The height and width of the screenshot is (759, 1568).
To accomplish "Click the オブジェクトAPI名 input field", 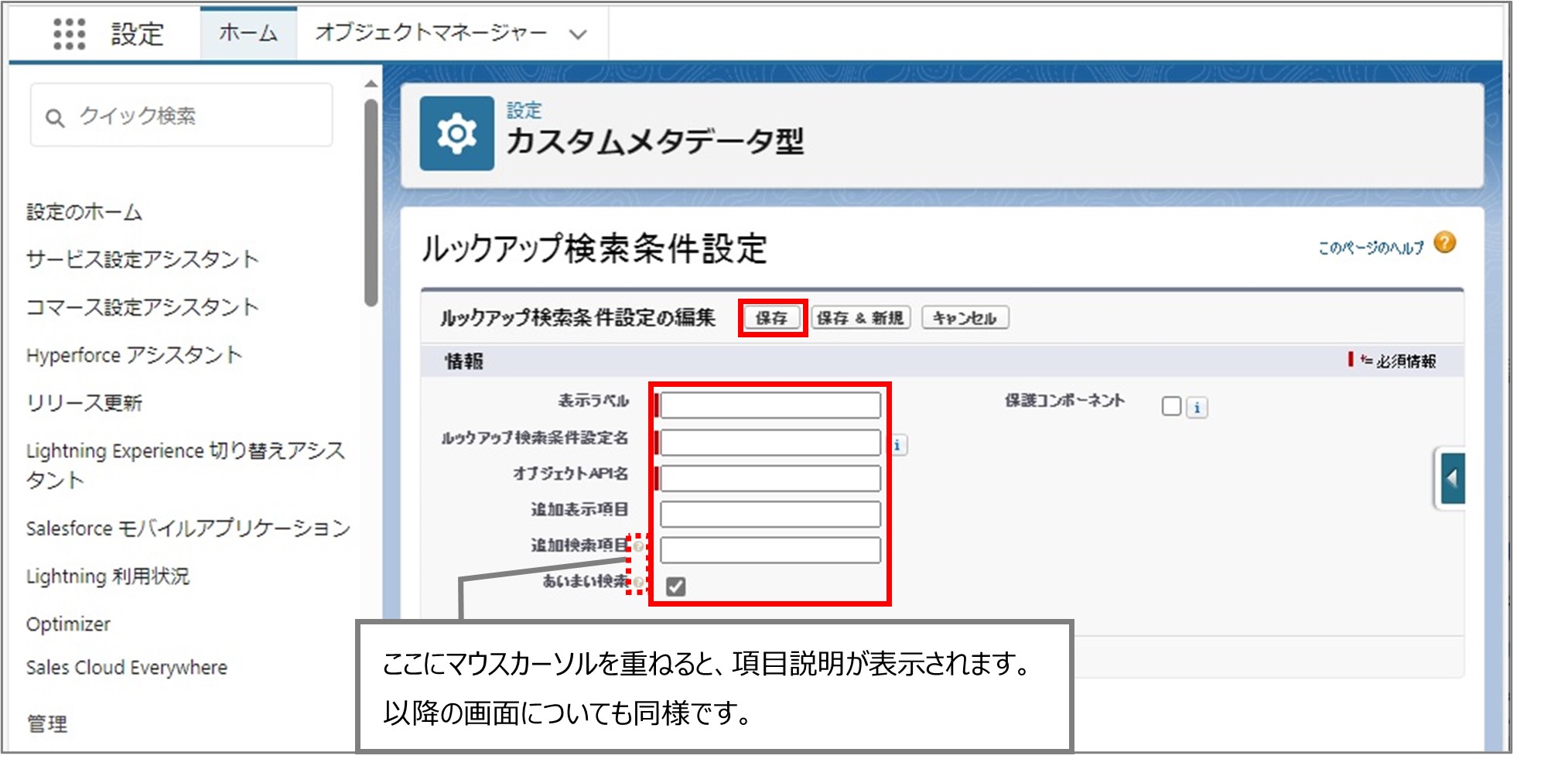I will pos(770,478).
